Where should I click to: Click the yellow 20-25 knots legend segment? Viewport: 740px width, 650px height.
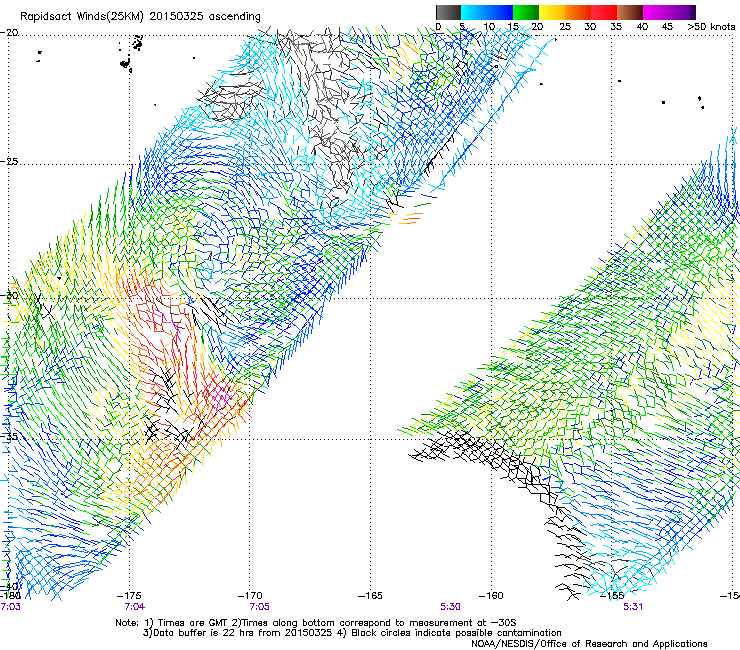552,12
